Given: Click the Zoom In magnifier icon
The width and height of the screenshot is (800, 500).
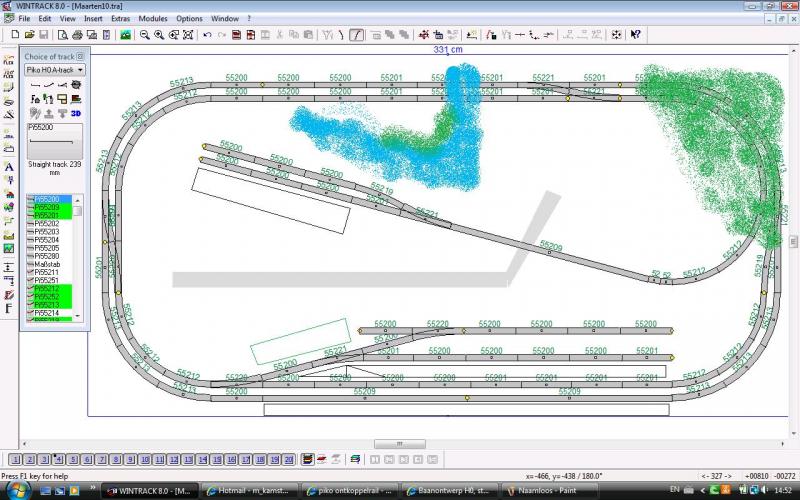Looking at the screenshot, I should (159, 35).
